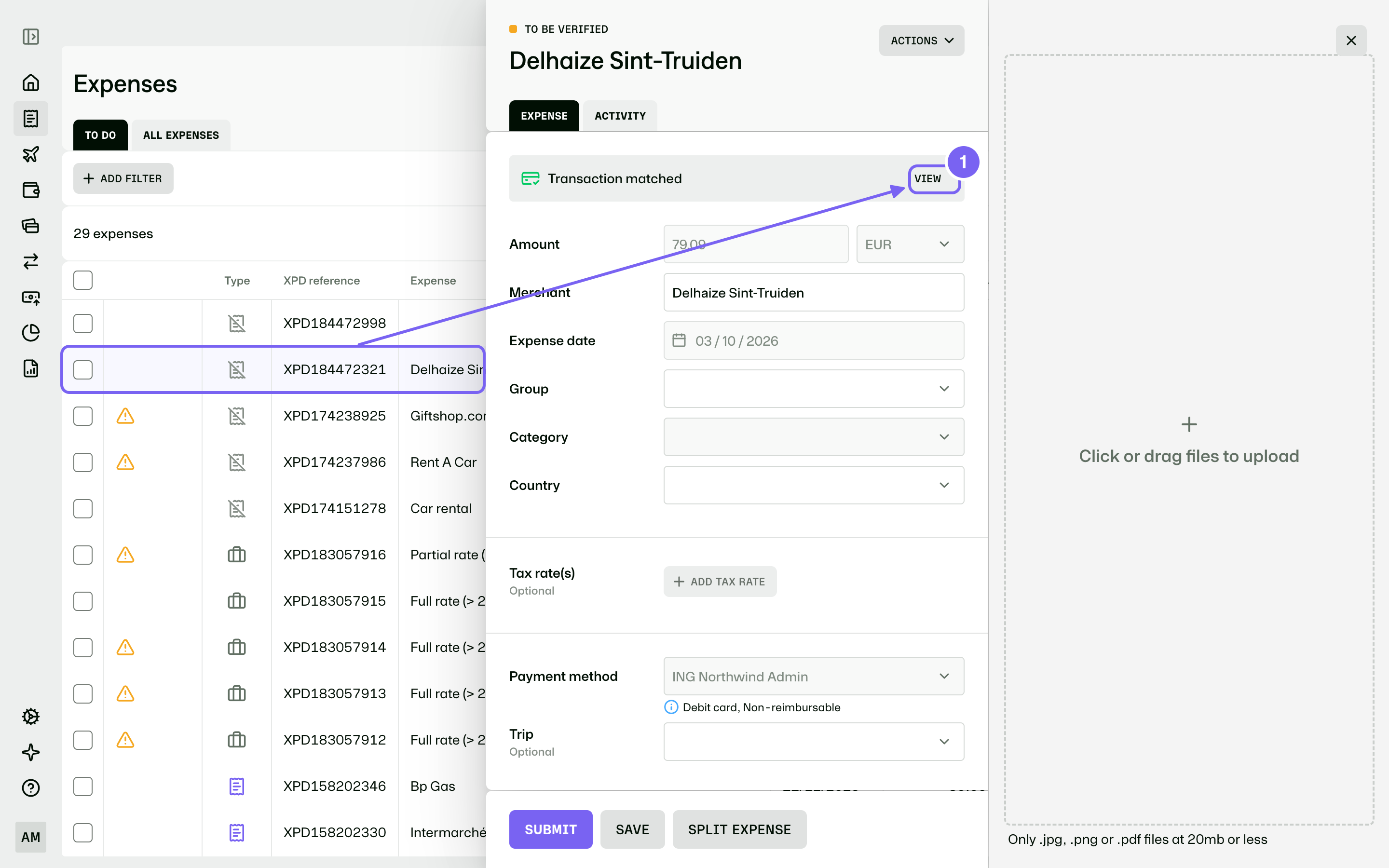Switch to the All Expenses tab

[181, 135]
